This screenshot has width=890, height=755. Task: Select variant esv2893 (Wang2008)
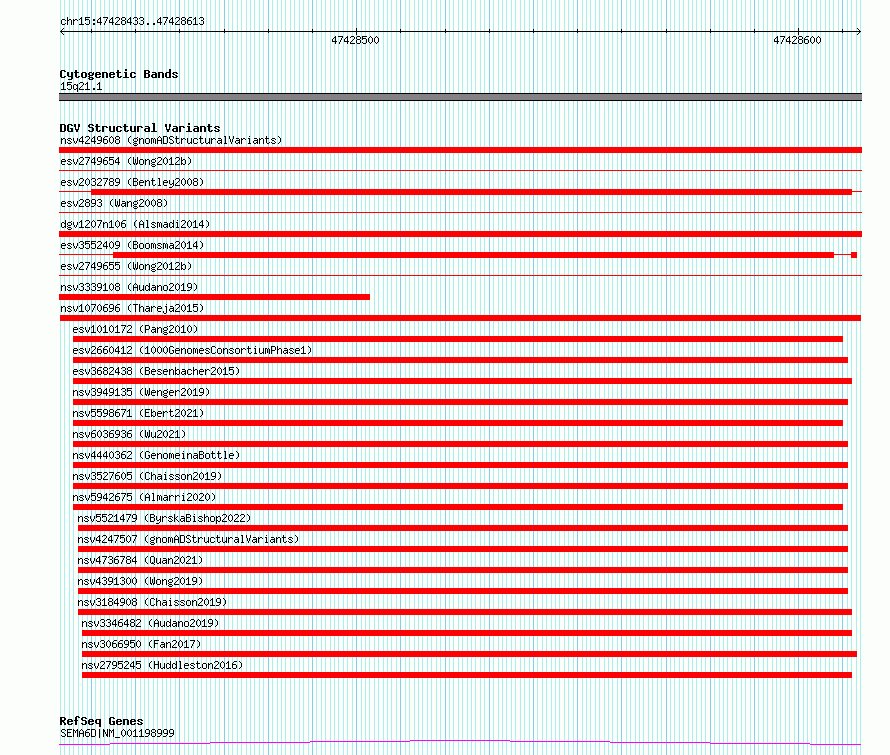tap(114, 203)
